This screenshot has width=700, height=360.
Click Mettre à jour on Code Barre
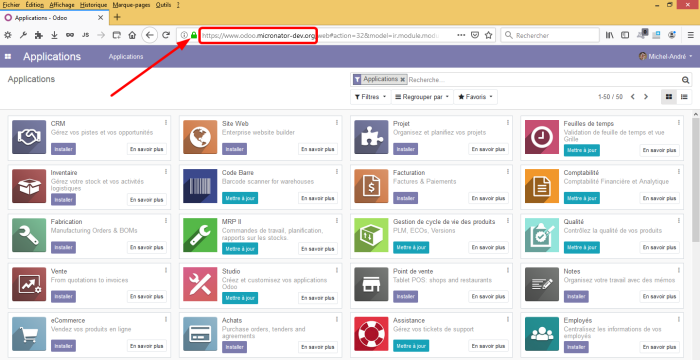[x=240, y=198]
